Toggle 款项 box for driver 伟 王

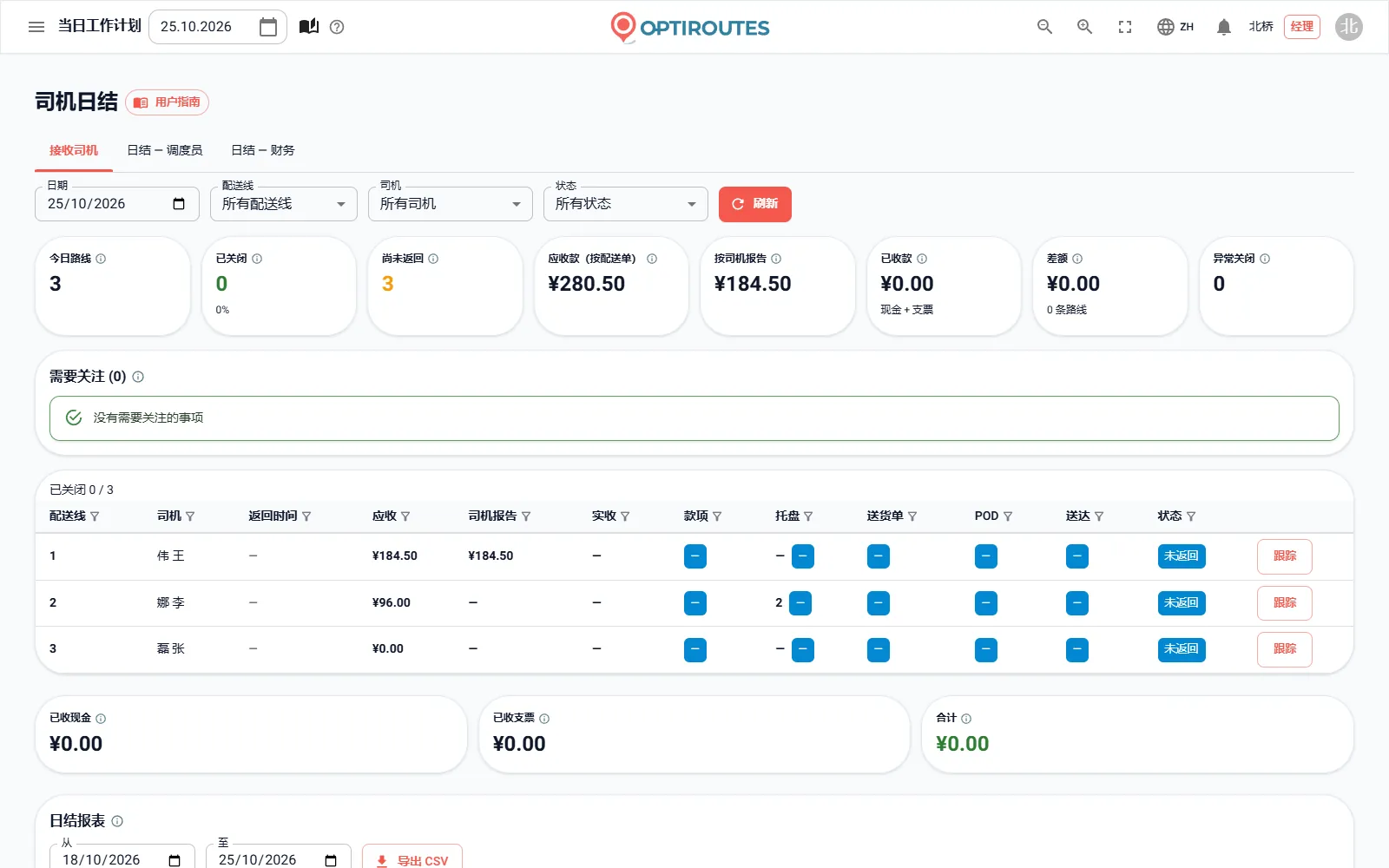tap(695, 556)
